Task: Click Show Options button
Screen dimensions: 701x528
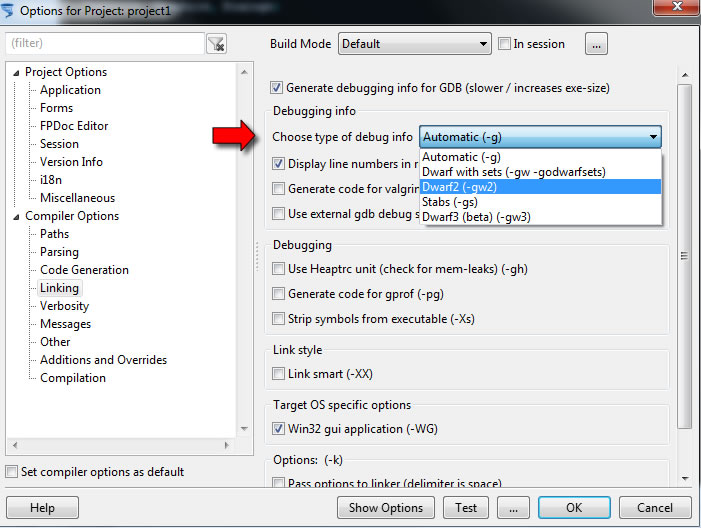Action: click(x=386, y=507)
